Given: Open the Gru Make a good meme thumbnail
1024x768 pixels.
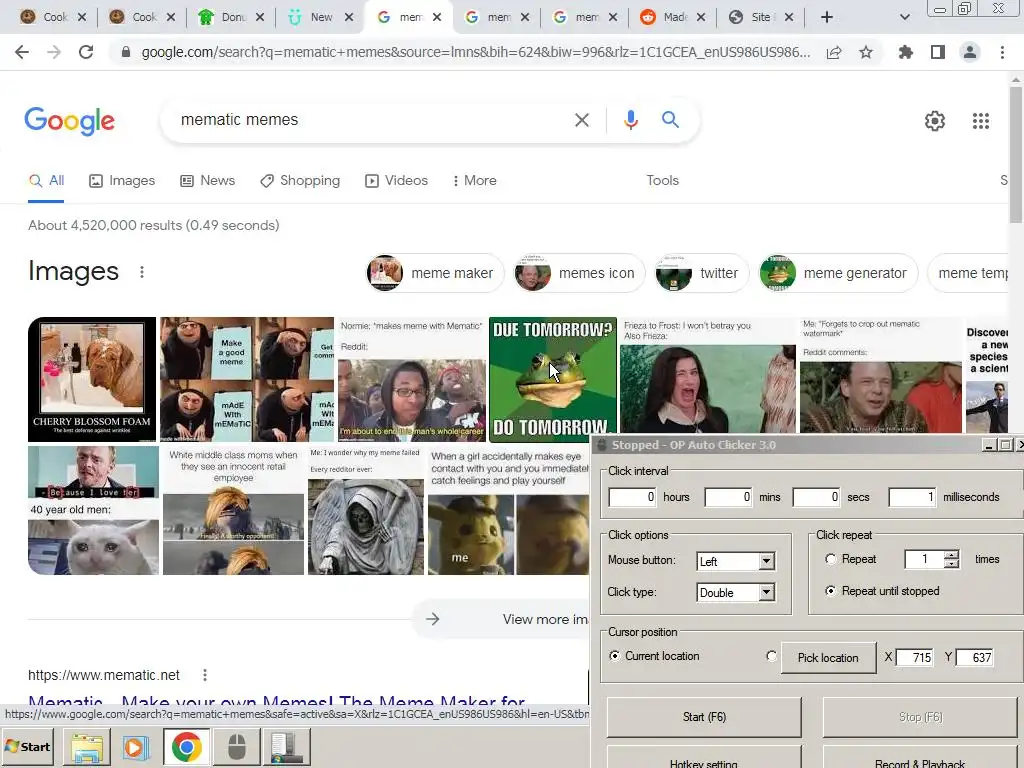Looking at the screenshot, I should (x=247, y=379).
